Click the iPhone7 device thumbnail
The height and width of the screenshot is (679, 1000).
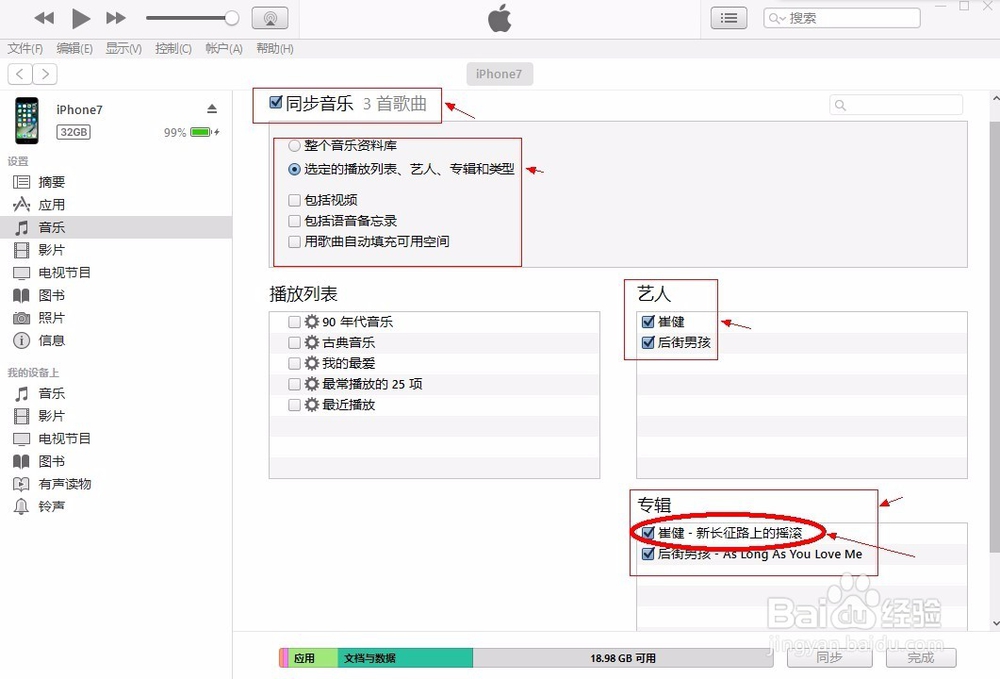pyautogui.click(x=27, y=120)
